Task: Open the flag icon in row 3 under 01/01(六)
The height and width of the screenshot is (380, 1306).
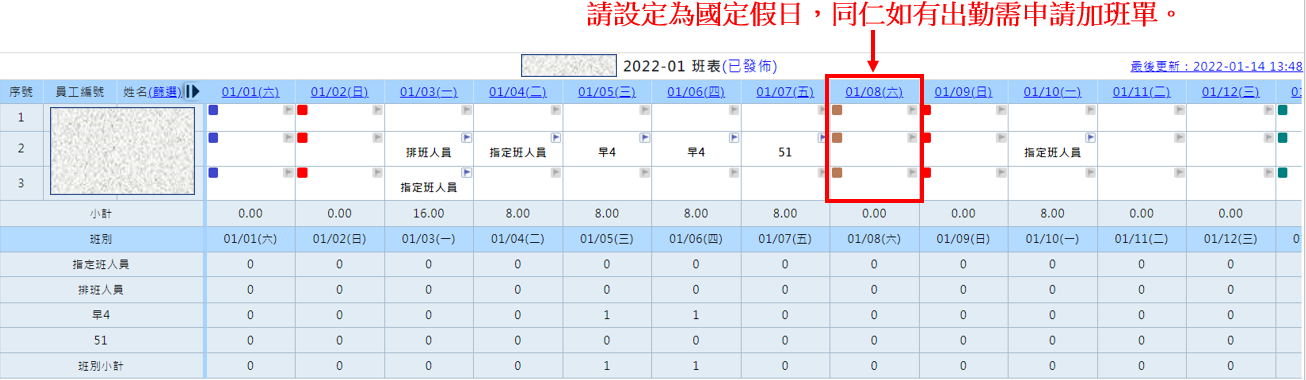Action: pyautogui.click(x=288, y=173)
